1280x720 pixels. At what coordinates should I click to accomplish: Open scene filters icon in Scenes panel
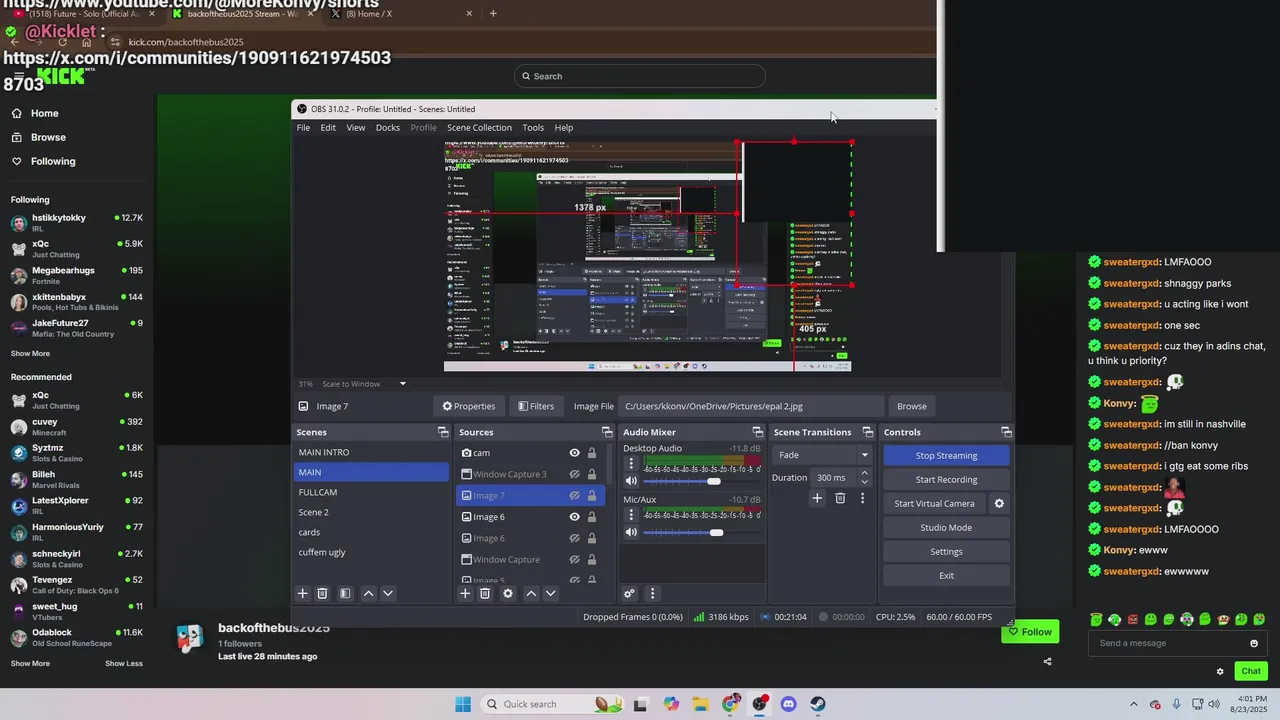[345, 593]
